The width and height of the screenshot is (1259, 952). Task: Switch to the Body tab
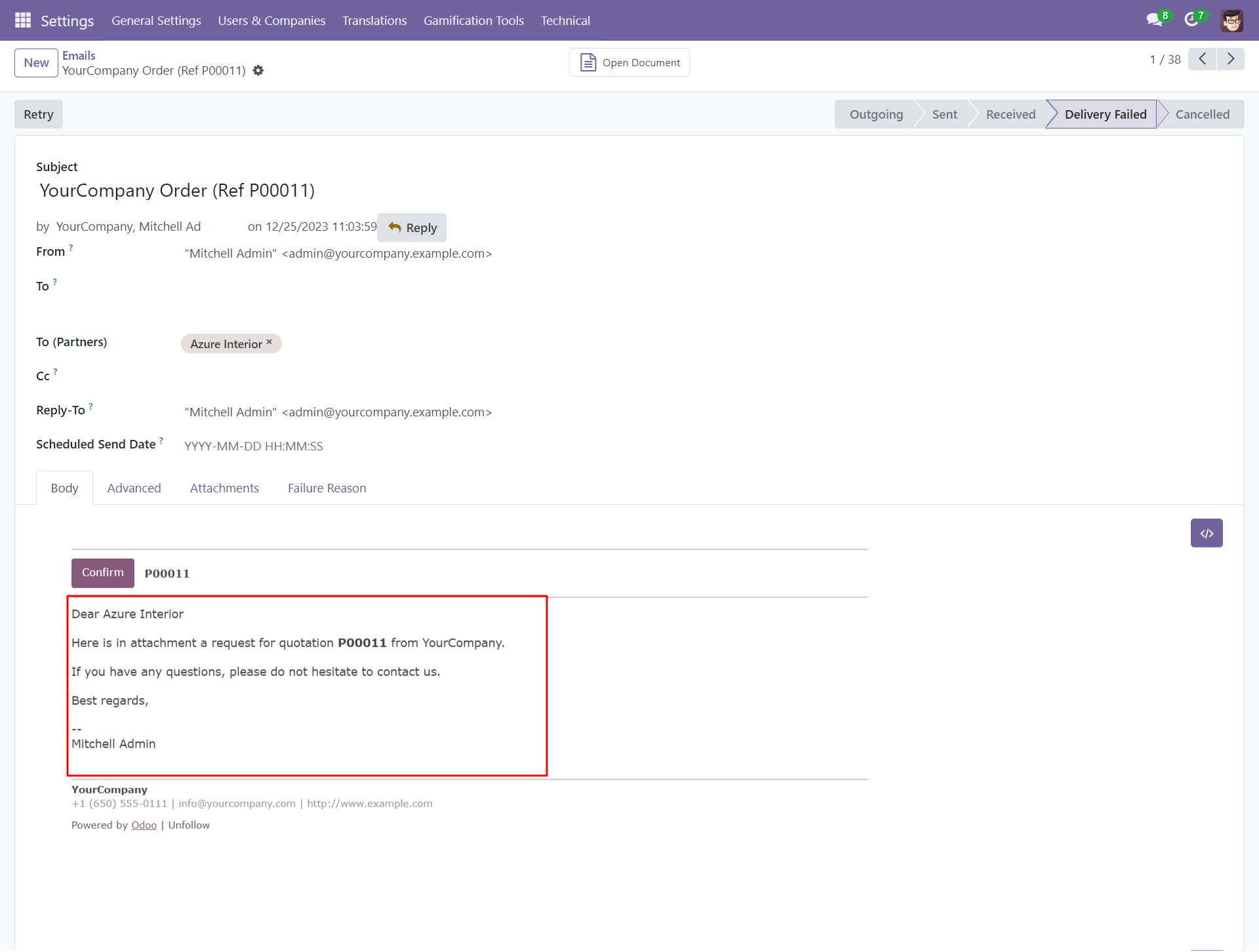tap(64, 488)
